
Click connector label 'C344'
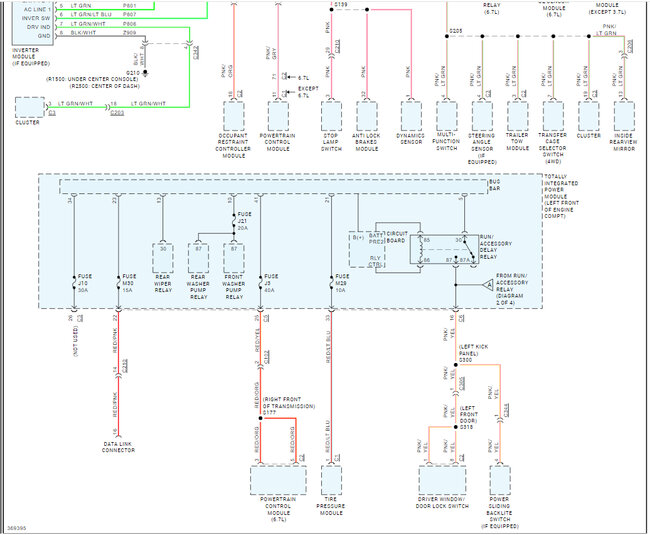click(x=507, y=410)
